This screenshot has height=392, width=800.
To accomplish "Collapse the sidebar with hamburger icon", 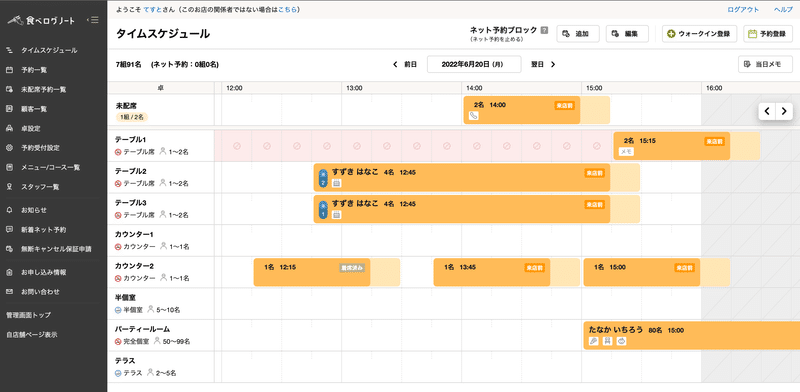I will coord(93,20).
